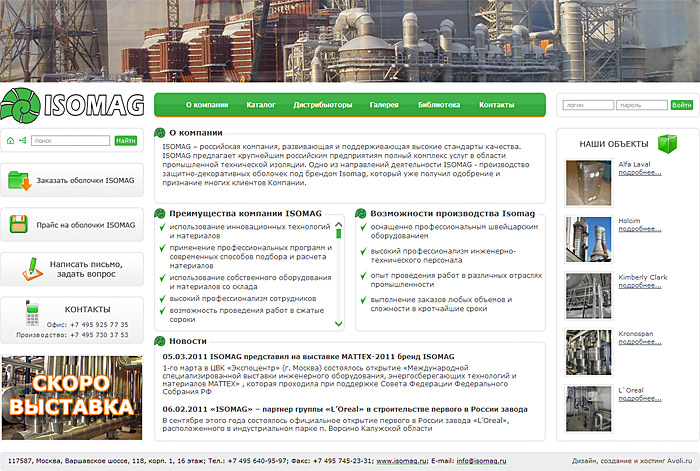Click the pencil write-letter icon
Image resolution: width=700 pixels, height=471 pixels.
coord(32,269)
